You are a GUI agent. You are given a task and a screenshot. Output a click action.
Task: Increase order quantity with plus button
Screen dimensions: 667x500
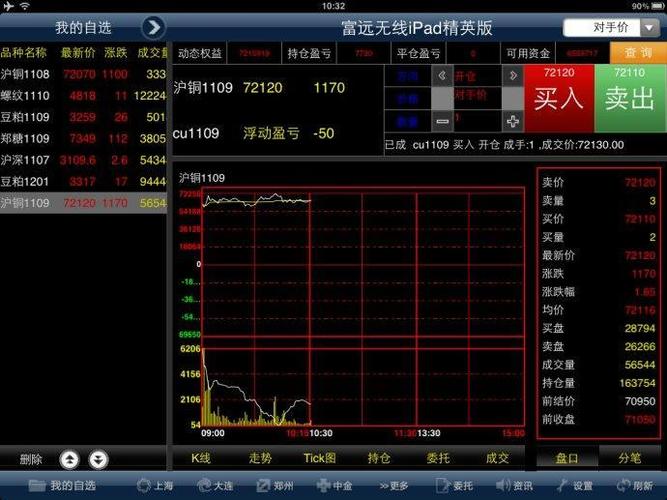pyautogui.click(x=513, y=122)
